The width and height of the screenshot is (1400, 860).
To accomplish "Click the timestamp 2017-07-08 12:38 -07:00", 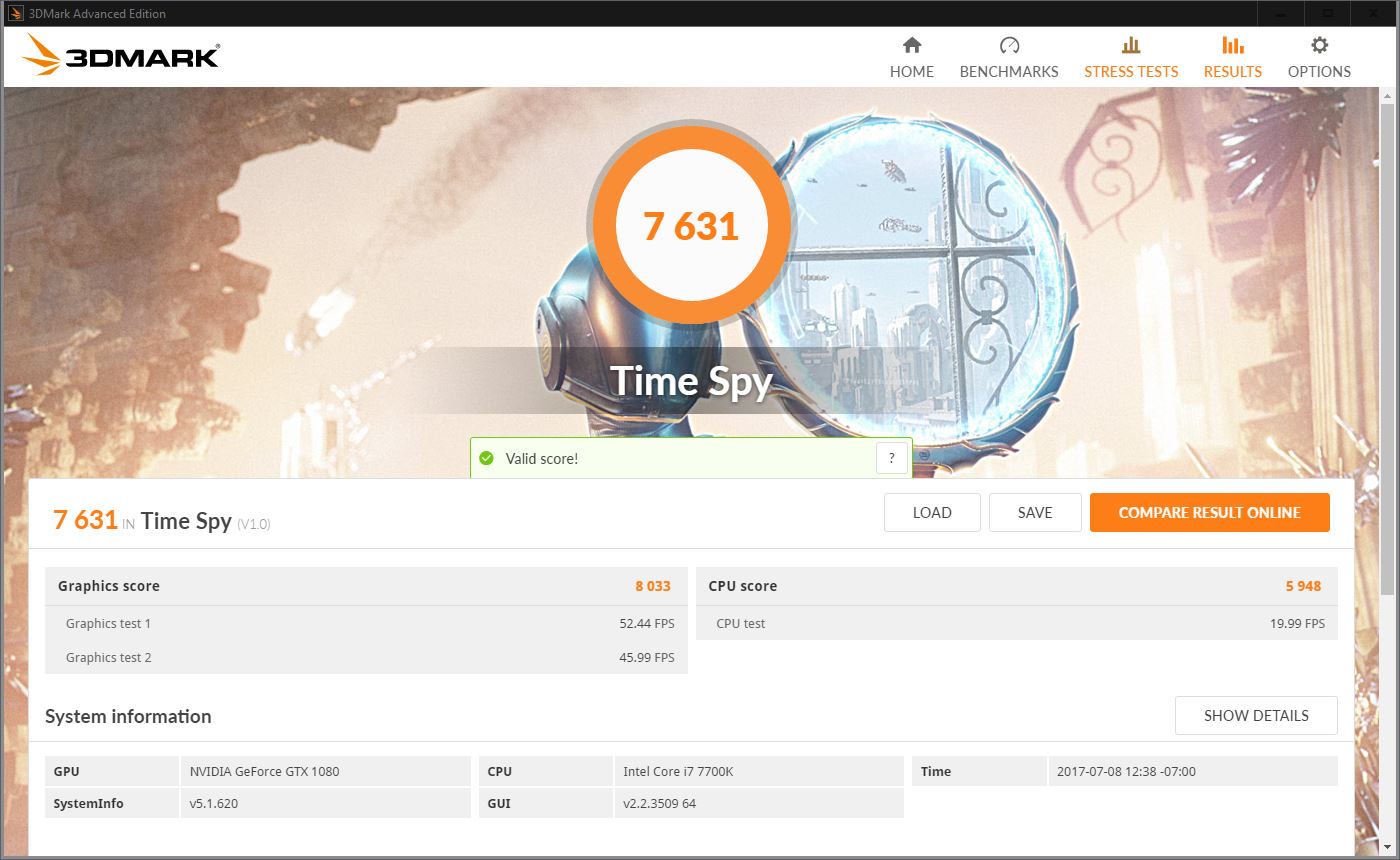I will coord(1126,771).
